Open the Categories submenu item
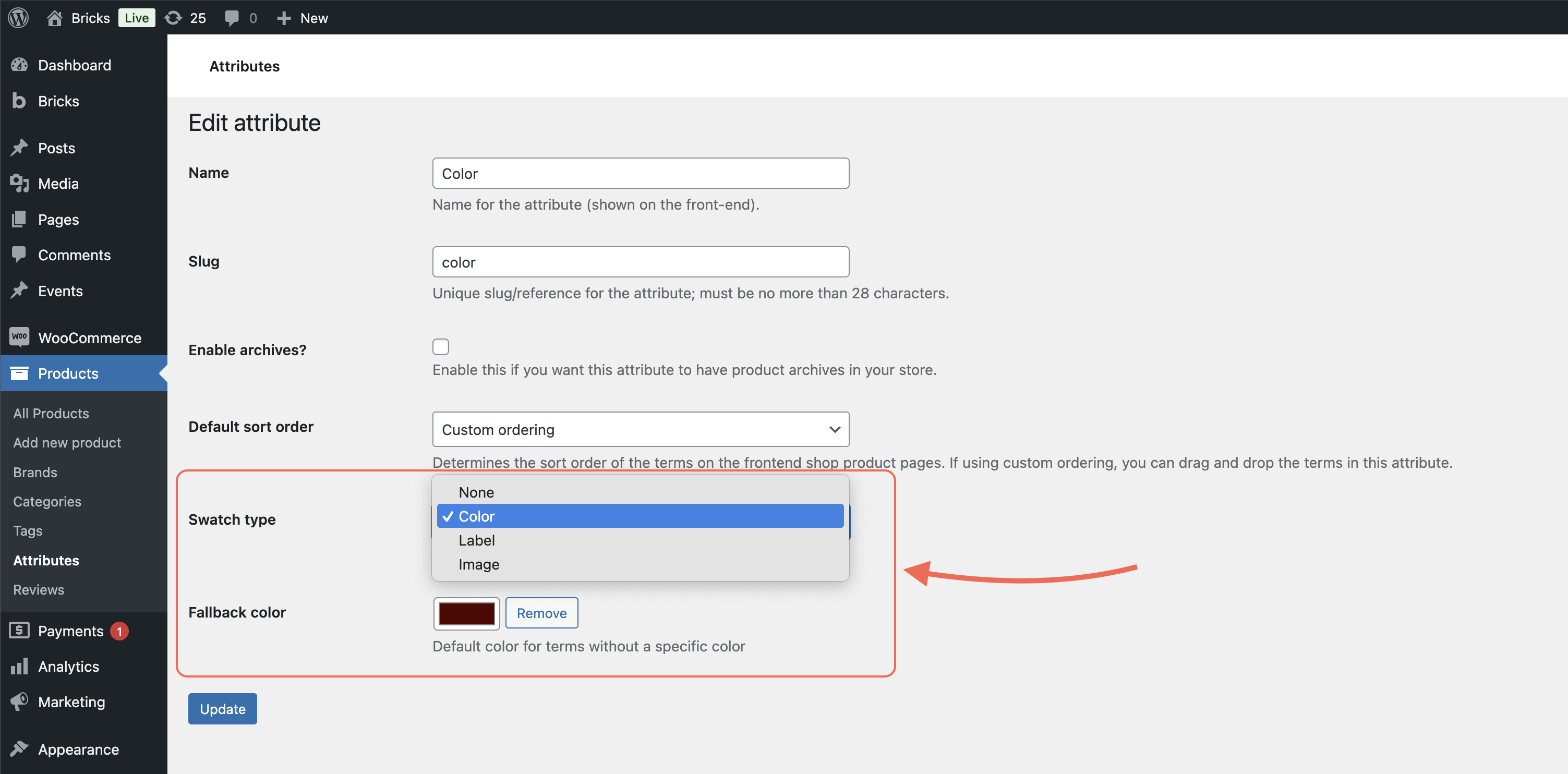1568x774 pixels. coord(47,501)
